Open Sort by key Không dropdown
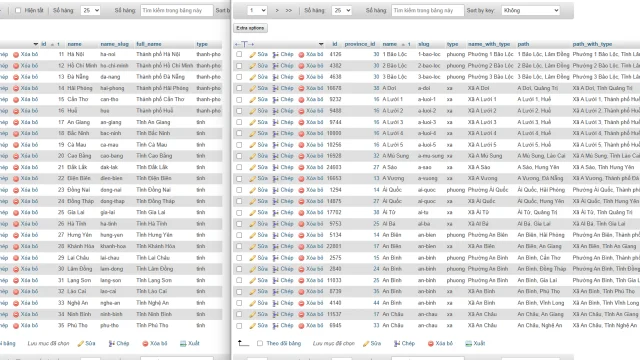 (x=530, y=11)
